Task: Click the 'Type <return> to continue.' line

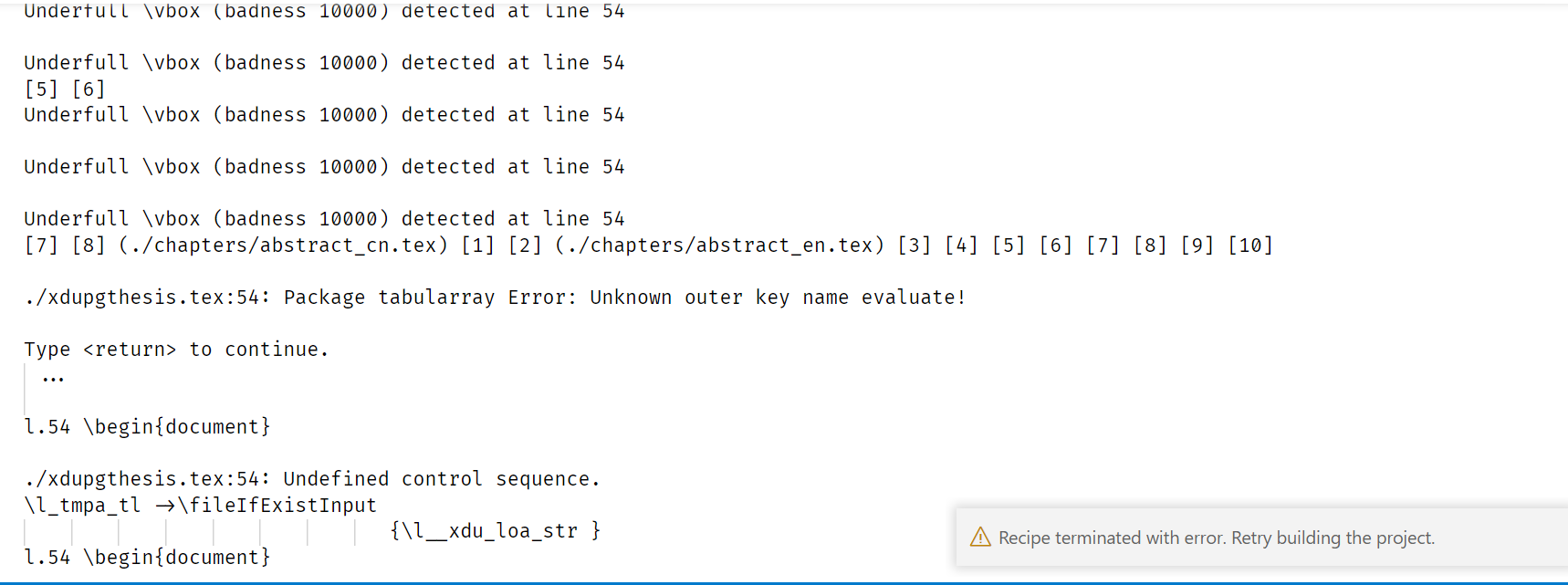Action: click(176, 350)
